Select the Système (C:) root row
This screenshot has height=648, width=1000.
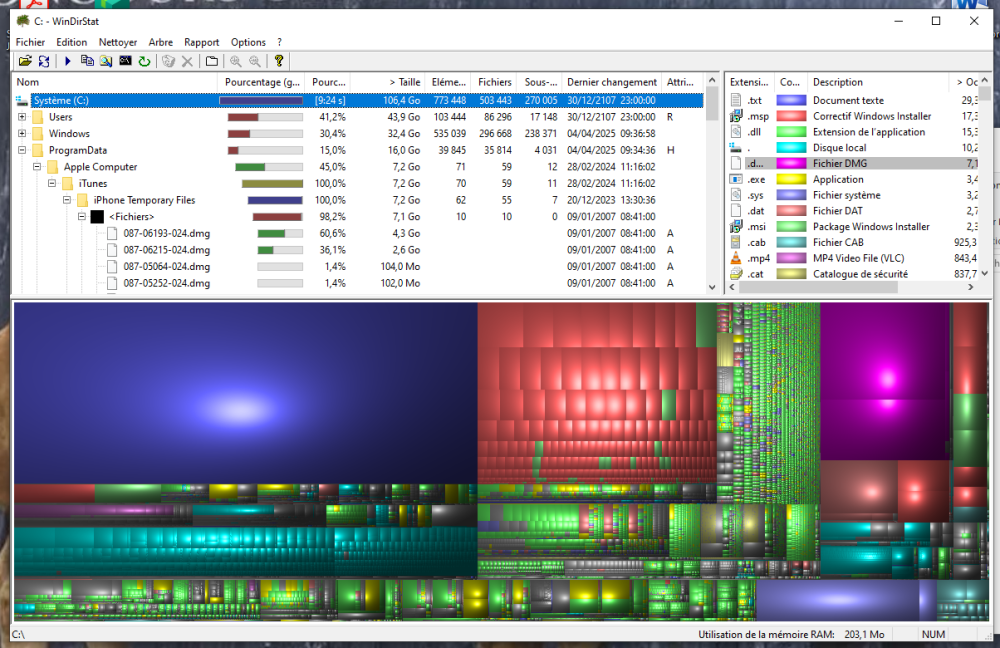[357, 101]
